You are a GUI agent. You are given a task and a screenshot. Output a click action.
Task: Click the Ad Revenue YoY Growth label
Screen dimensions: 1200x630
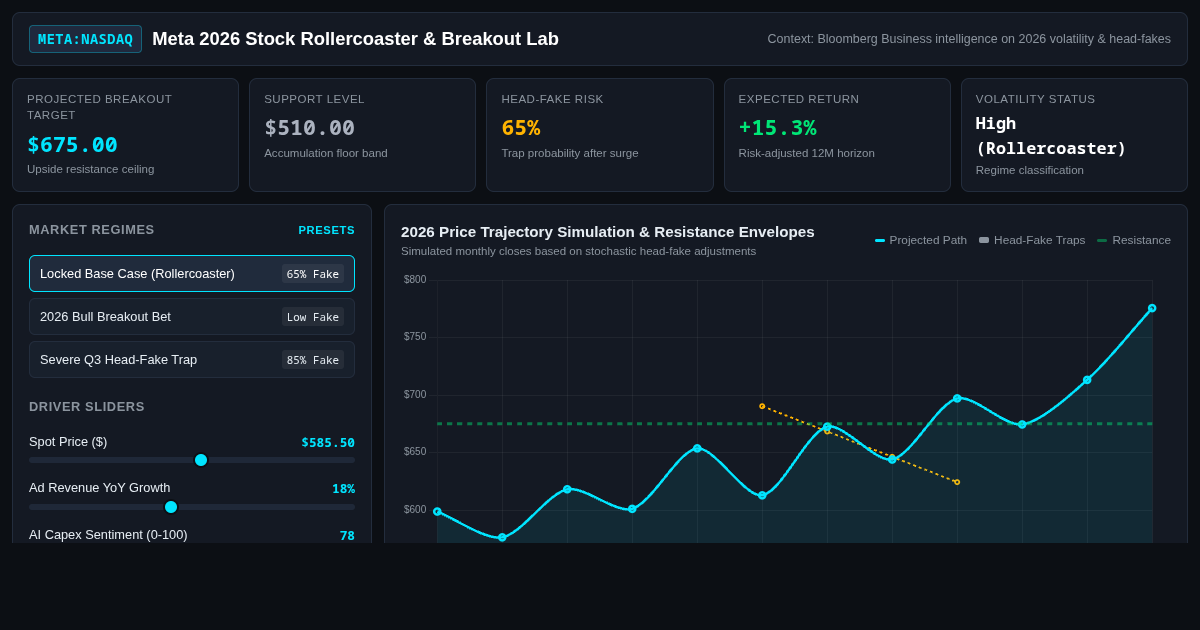(x=100, y=488)
